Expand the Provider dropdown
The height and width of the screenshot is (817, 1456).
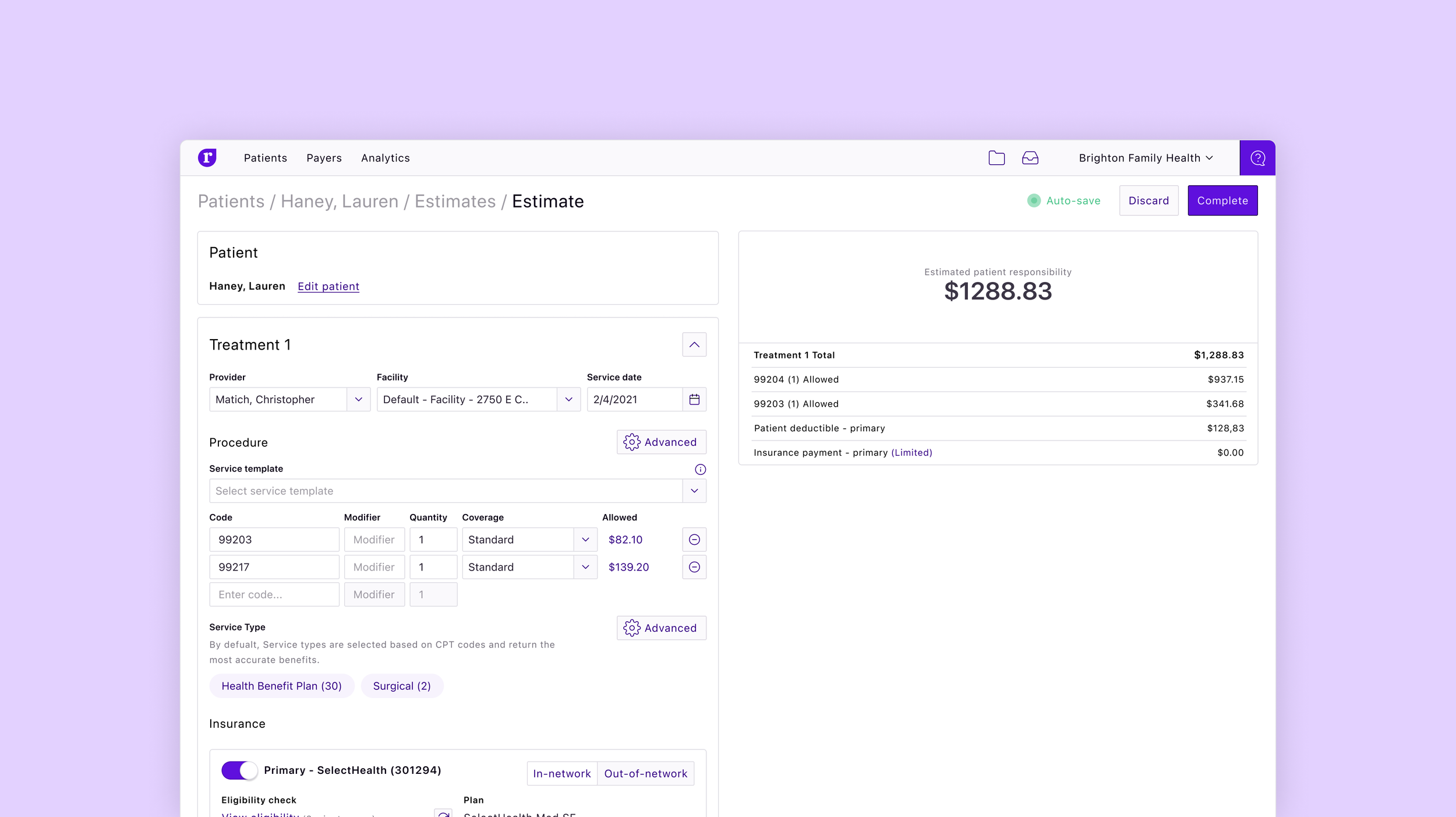[x=359, y=400]
